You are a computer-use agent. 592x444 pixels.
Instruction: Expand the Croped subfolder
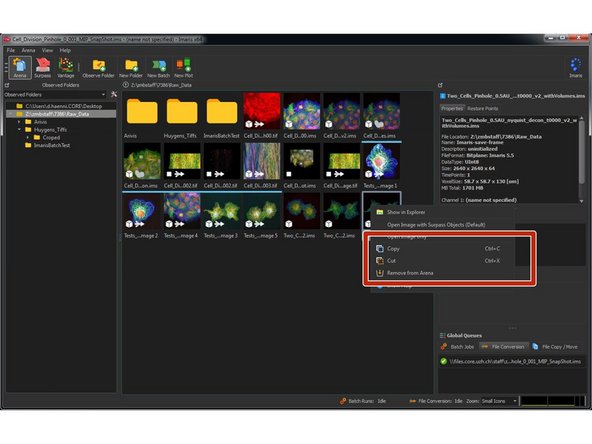tap(28, 137)
